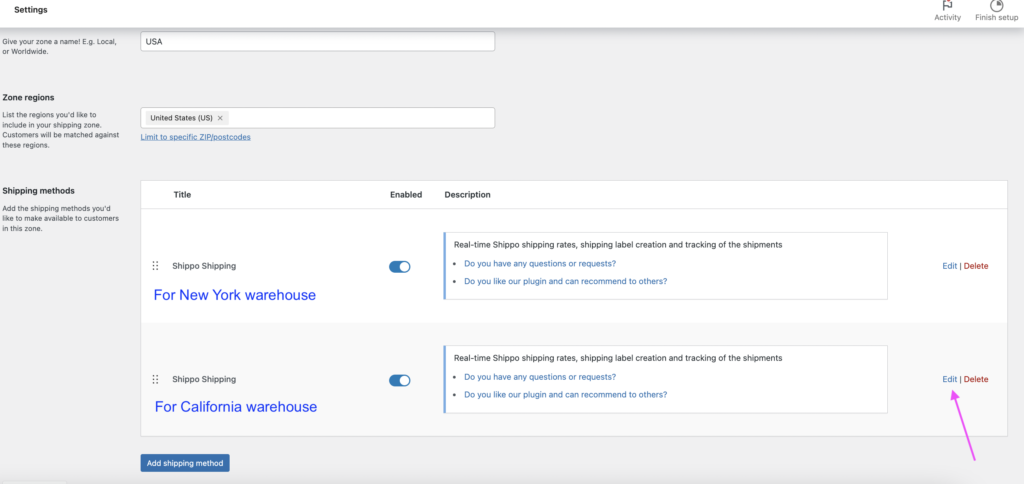Open Limit to specific ZIP/postcodes link
1024x484 pixels.
[x=195, y=137]
